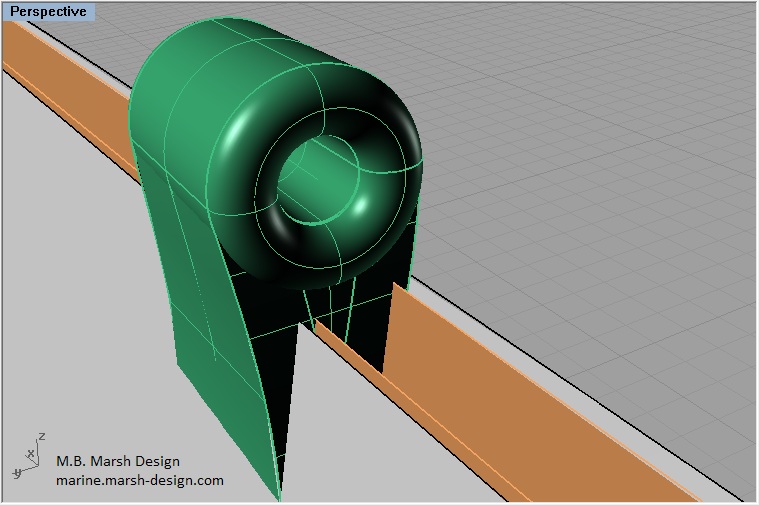Click the pointed bottom tip of housing
The height and width of the screenshot is (505, 759).
tap(279, 494)
